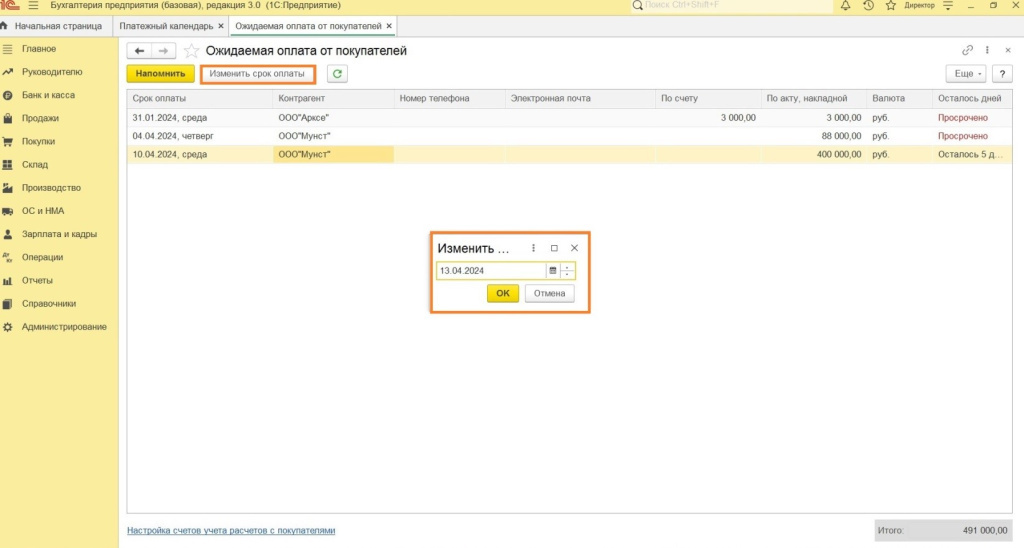Expand the Еще dropdown menu
The image size is (1024, 548).
[x=964, y=74]
